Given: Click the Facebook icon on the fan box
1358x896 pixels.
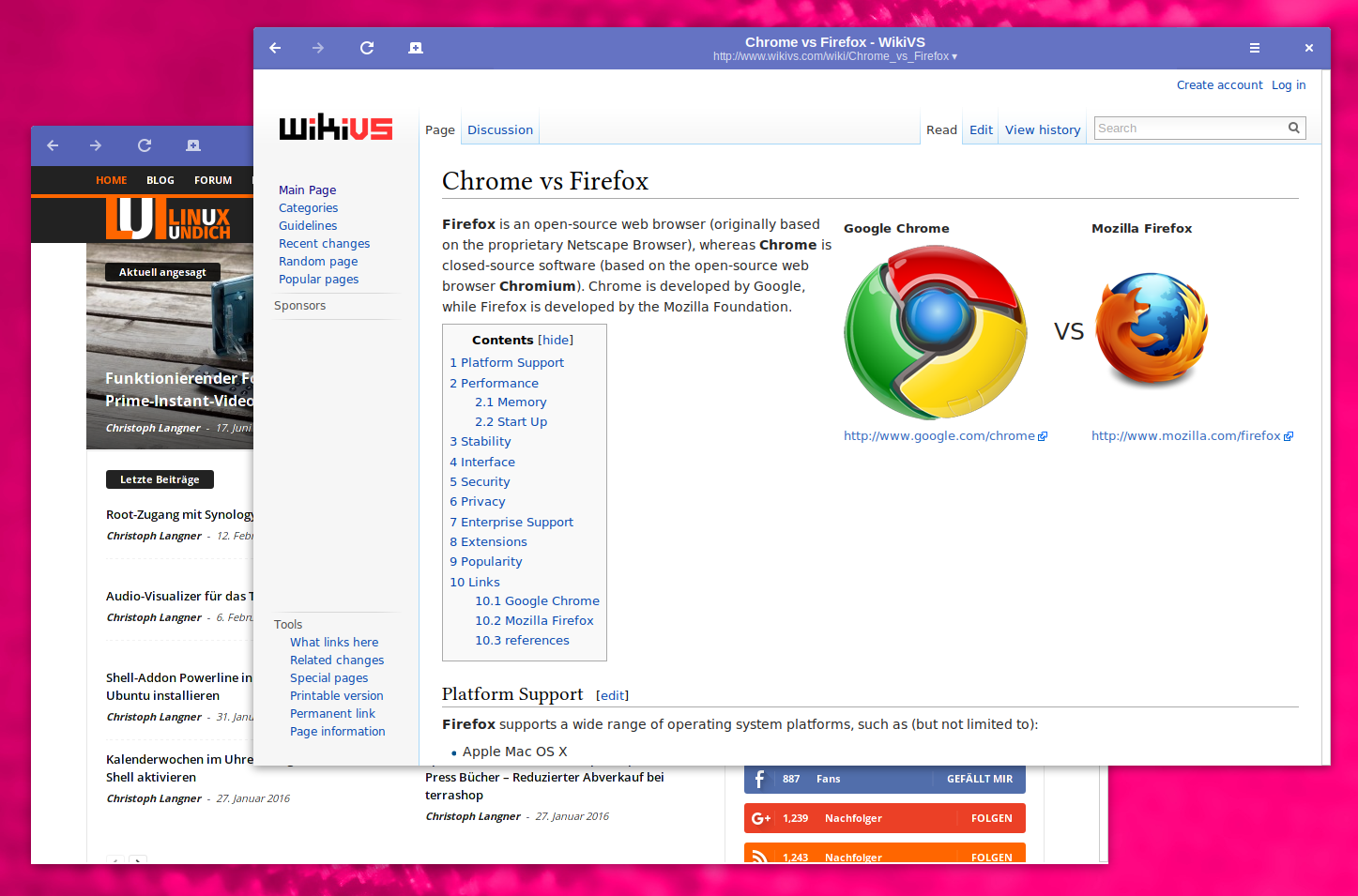Looking at the screenshot, I should [759, 779].
